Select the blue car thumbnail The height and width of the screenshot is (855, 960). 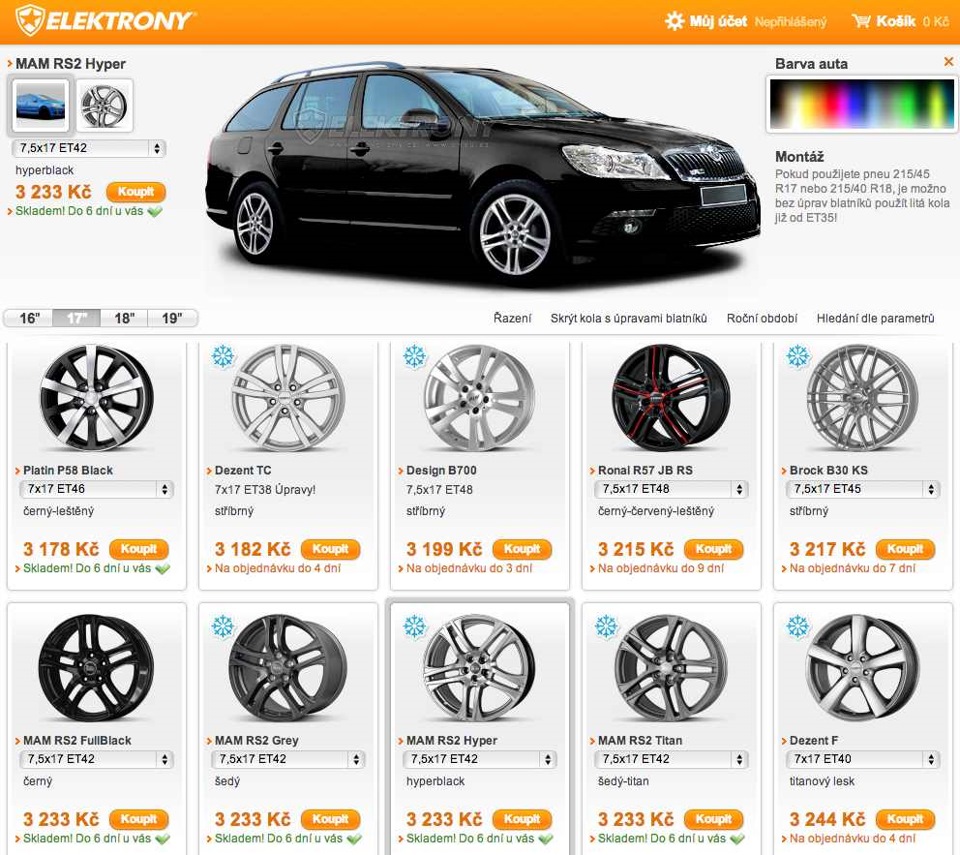tap(40, 105)
